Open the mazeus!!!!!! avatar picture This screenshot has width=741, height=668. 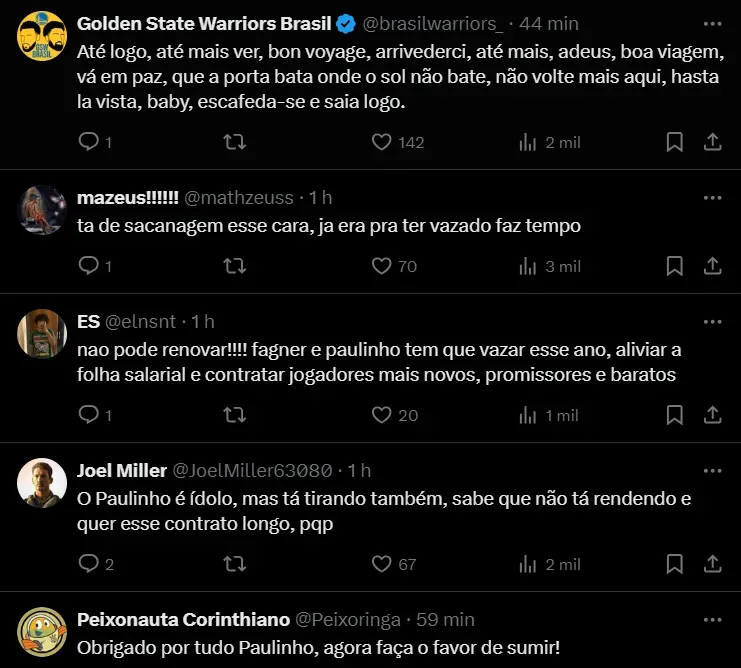pos(42,209)
